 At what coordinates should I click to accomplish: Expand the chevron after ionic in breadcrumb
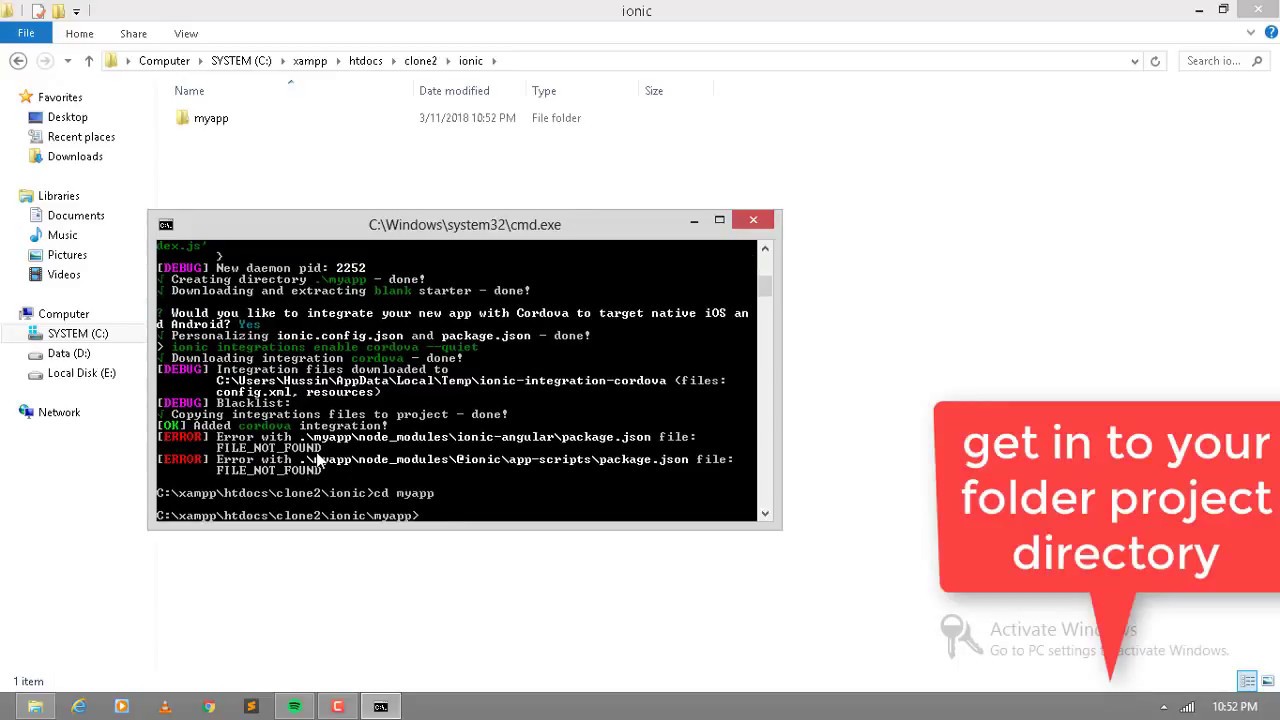(493, 61)
